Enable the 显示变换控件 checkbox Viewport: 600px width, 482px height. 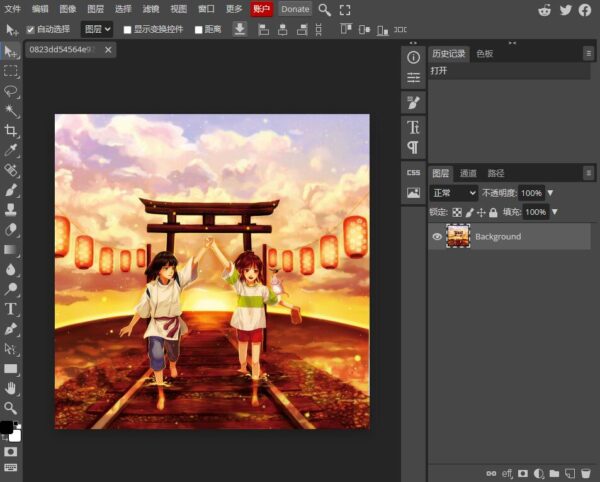click(127, 30)
